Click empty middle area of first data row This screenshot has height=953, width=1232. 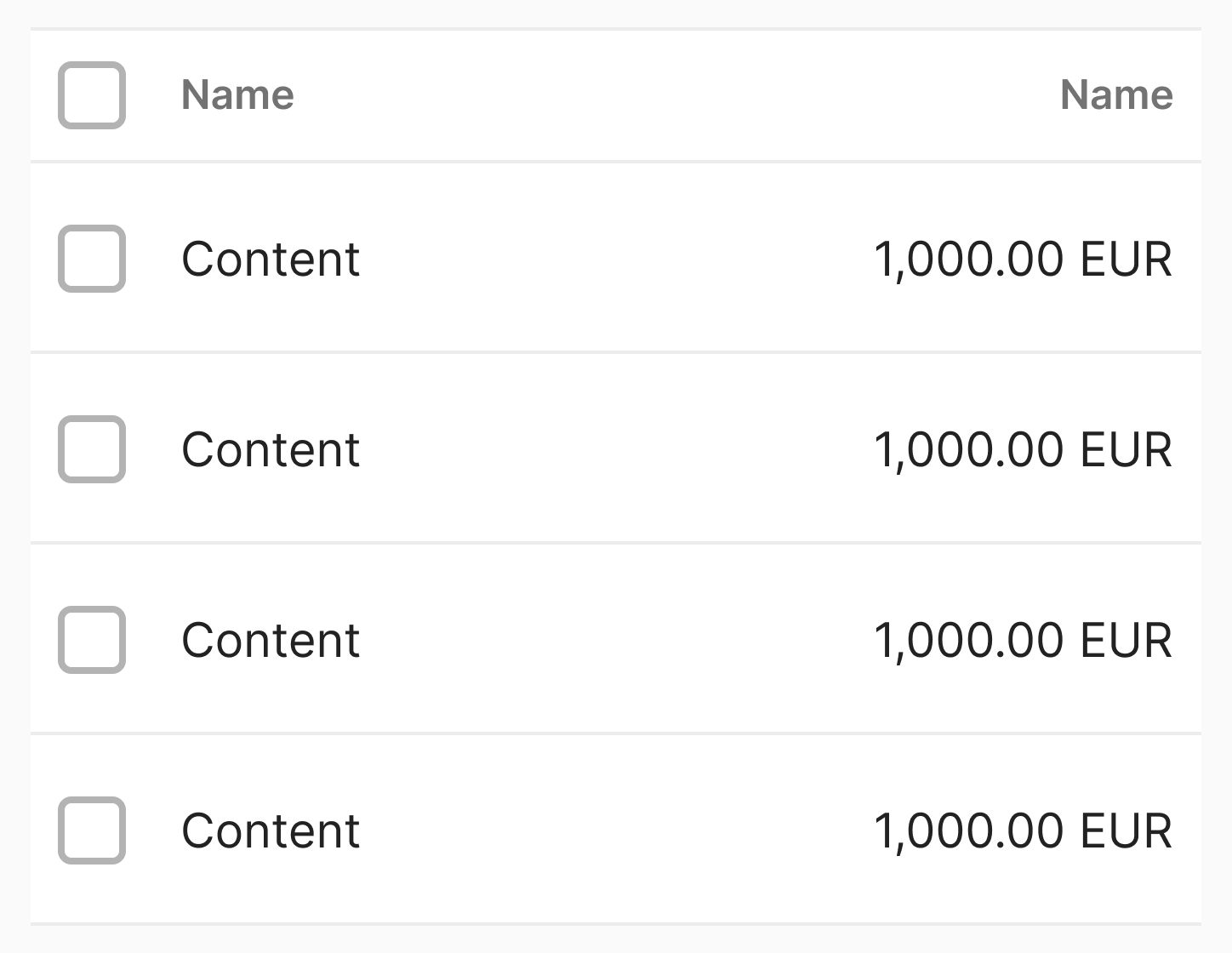point(613,259)
